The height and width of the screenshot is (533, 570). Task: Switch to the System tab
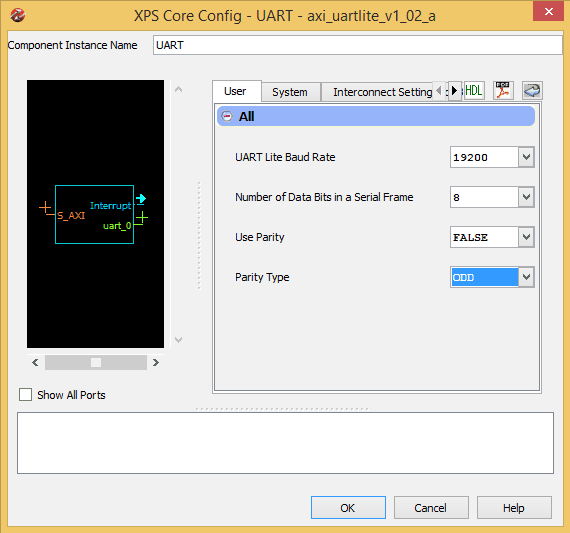tap(290, 92)
